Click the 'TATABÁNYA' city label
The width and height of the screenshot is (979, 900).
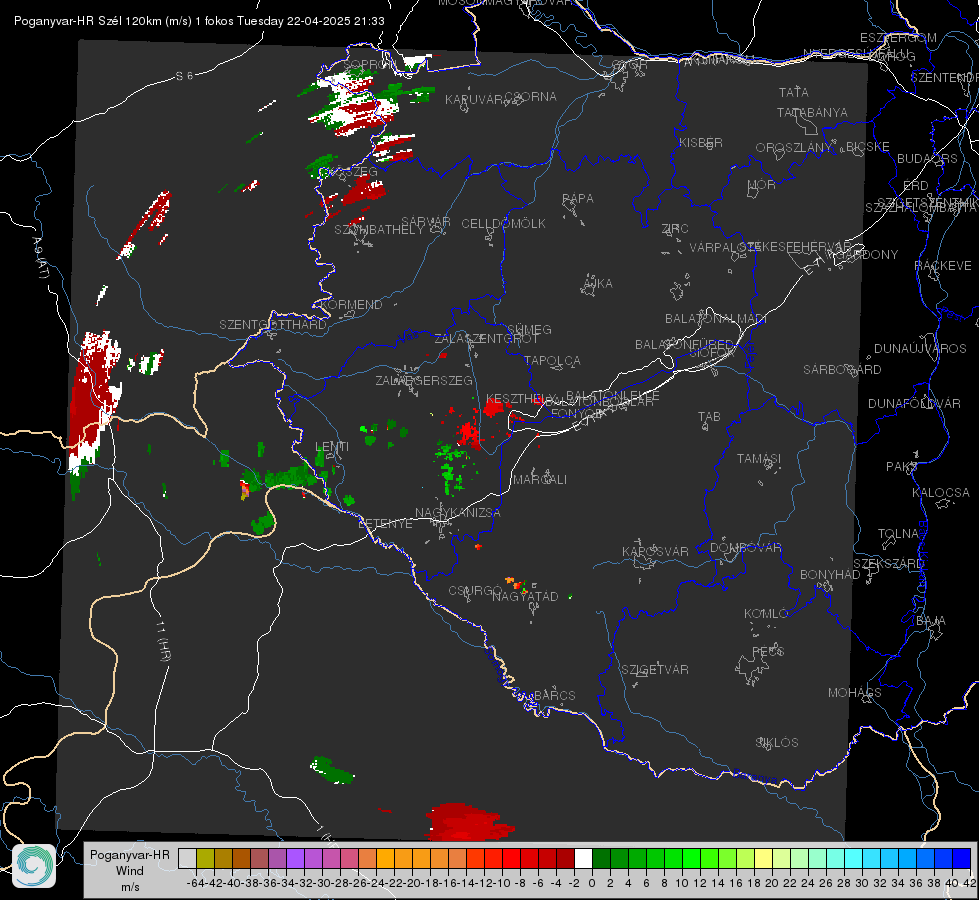[812, 113]
